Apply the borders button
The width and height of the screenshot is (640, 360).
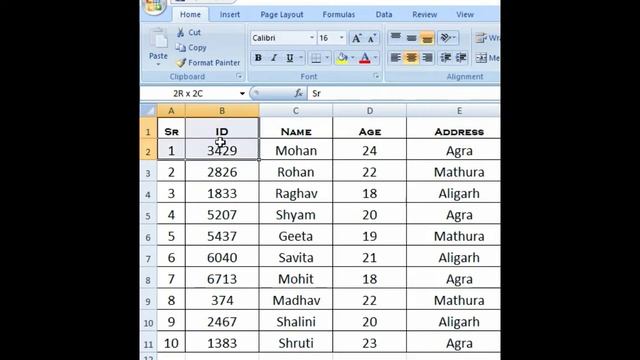tap(316, 58)
